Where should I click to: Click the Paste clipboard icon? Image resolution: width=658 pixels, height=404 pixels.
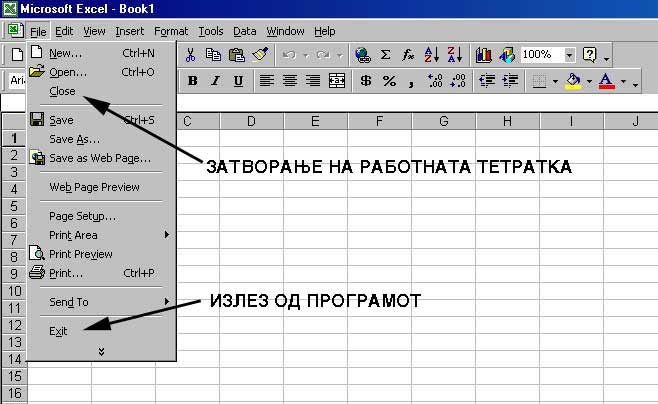click(237, 55)
